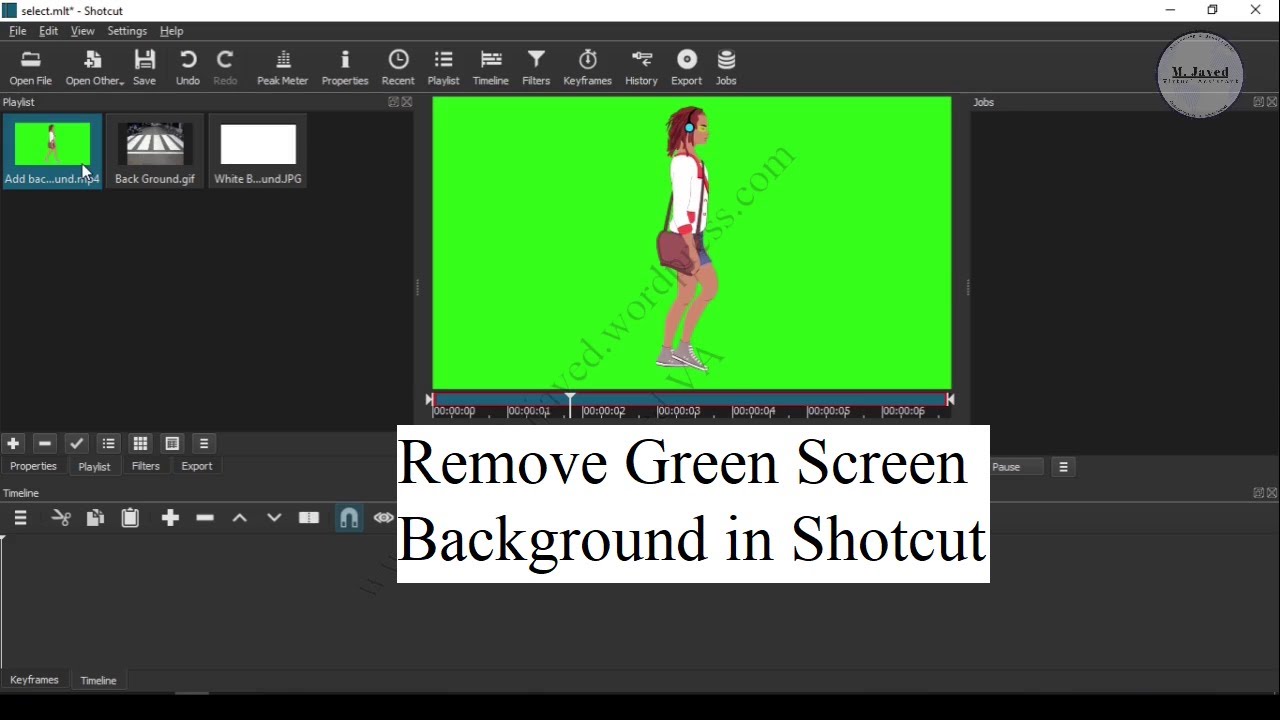Click the Undo toolbar icon
The height and width of the screenshot is (720, 1280).
coord(188,67)
